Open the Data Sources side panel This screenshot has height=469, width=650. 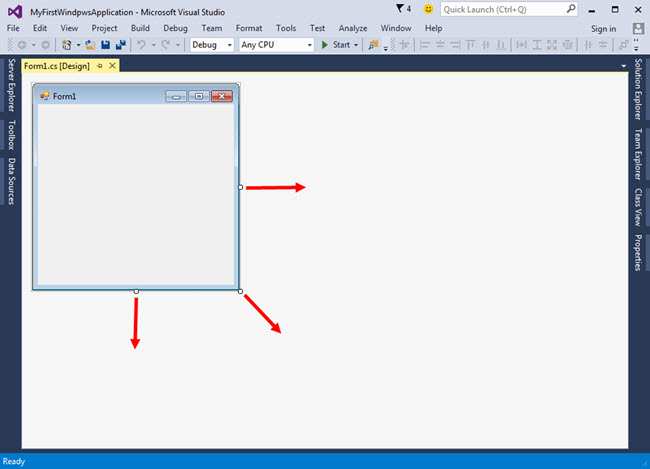[11, 181]
